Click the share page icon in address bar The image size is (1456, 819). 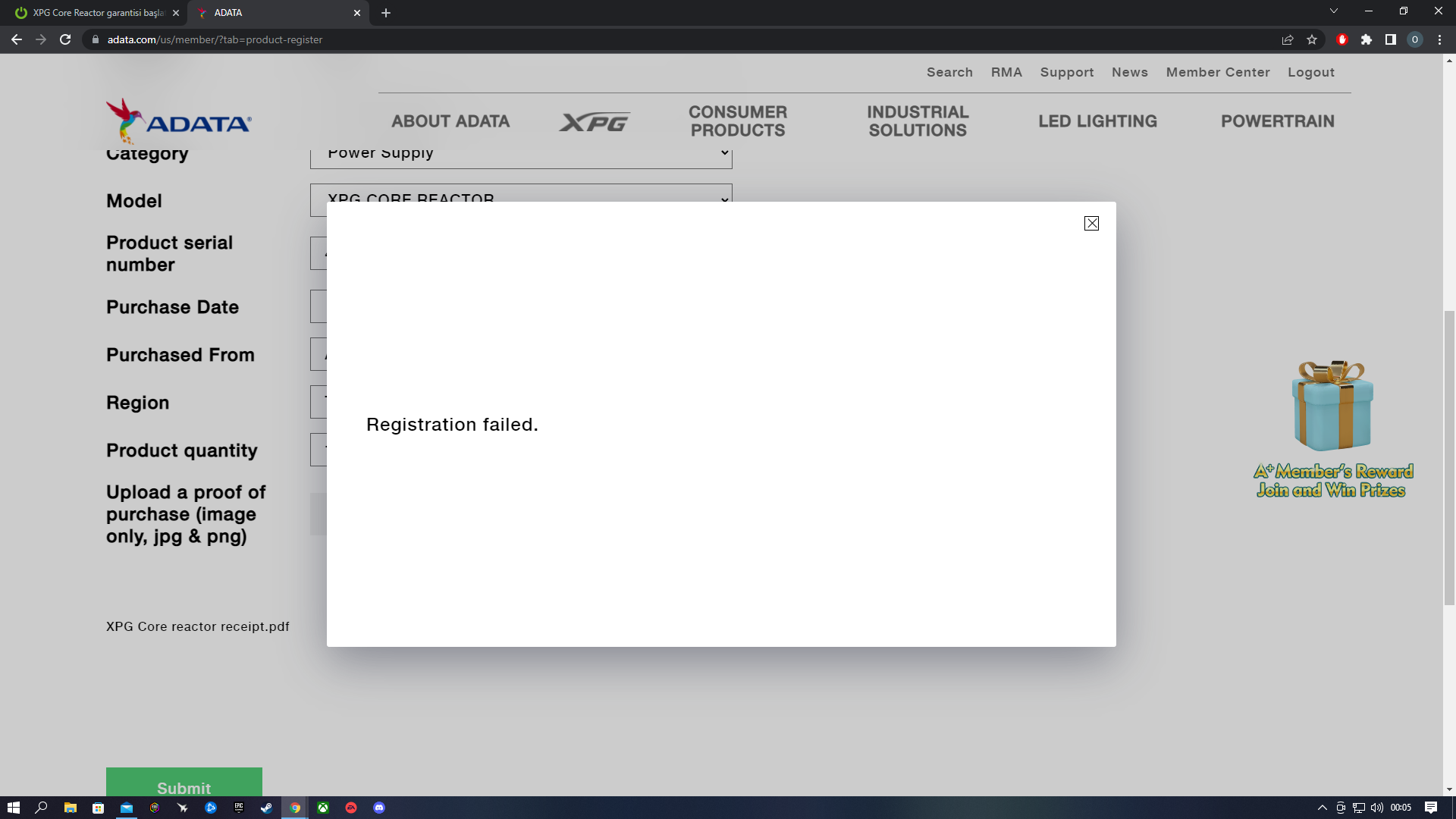pyautogui.click(x=1288, y=39)
